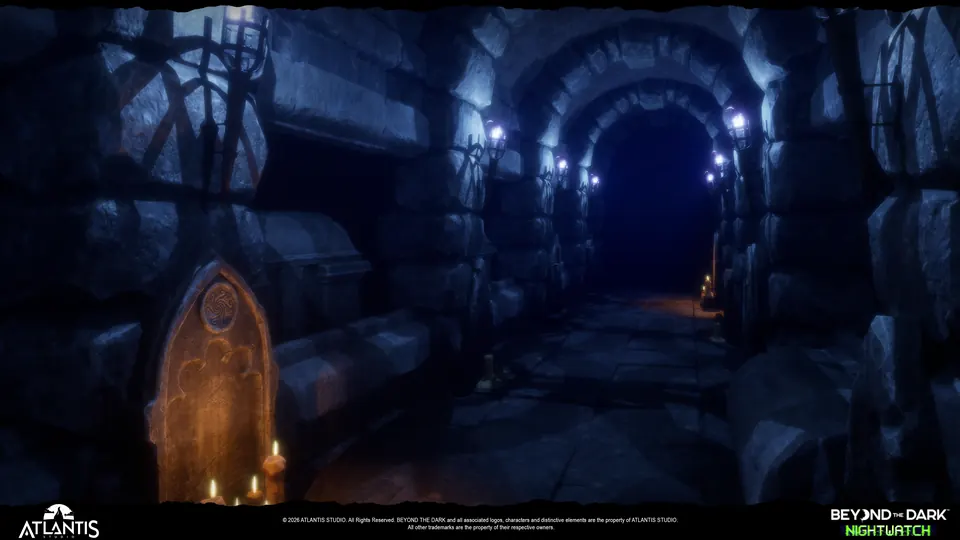The width and height of the screenshot is (960, 540).
Task: Click the Atlantis Studio logo
Action: point(59,521)
